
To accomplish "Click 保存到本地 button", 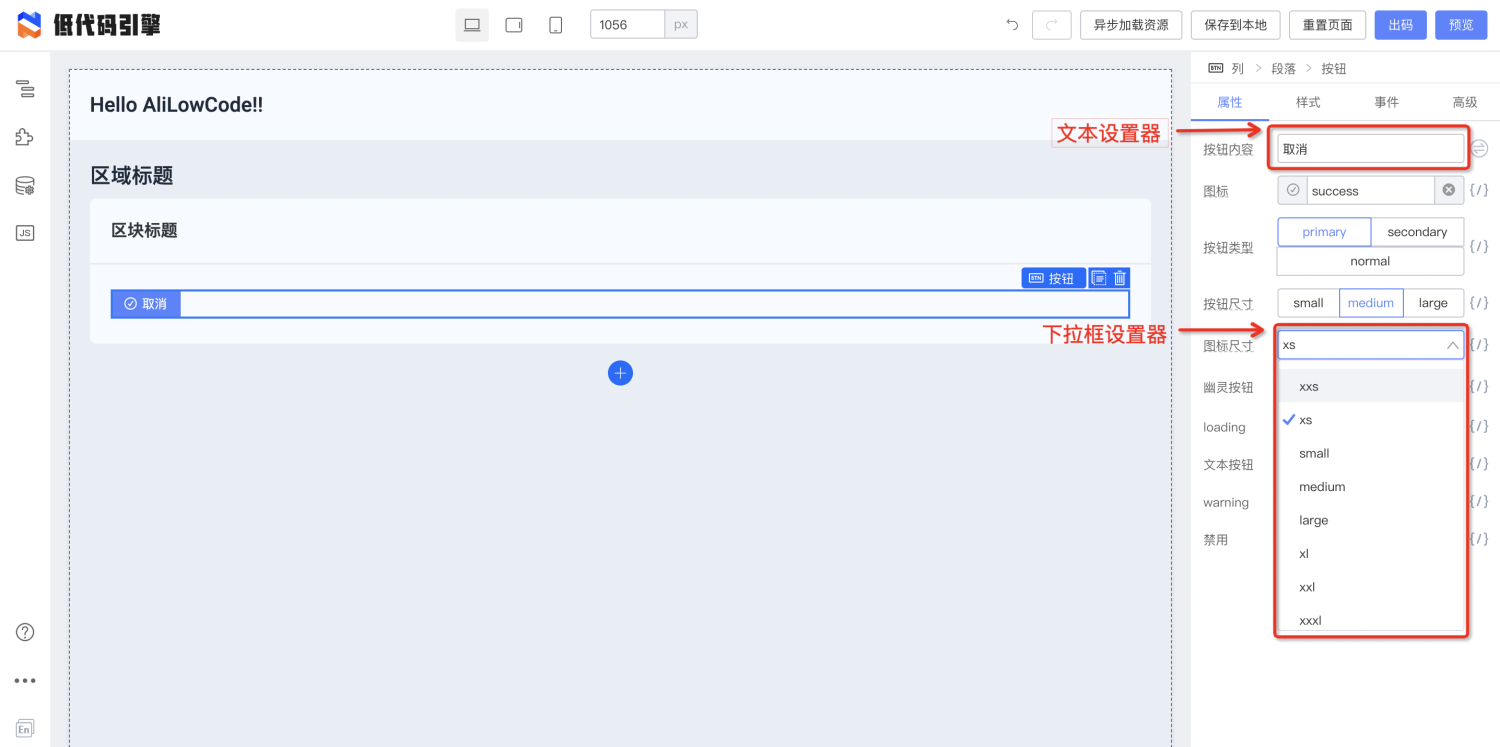I will coord(1235,25).
